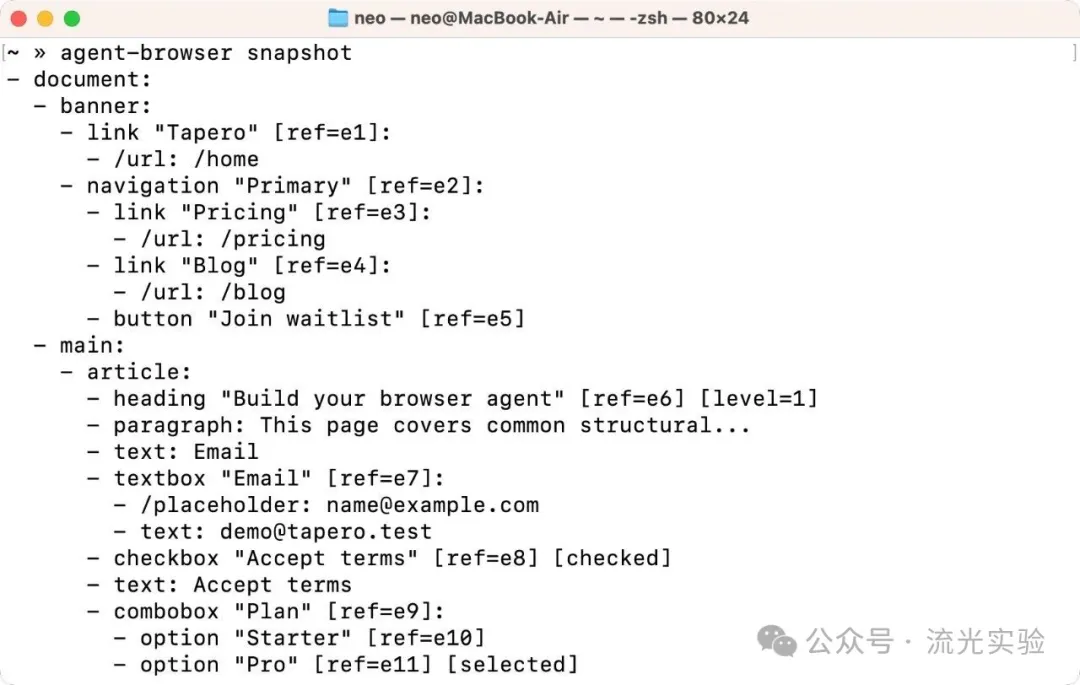
Task: Click the 'agent-browser snapshot' command text
Action: coord(206,53)
